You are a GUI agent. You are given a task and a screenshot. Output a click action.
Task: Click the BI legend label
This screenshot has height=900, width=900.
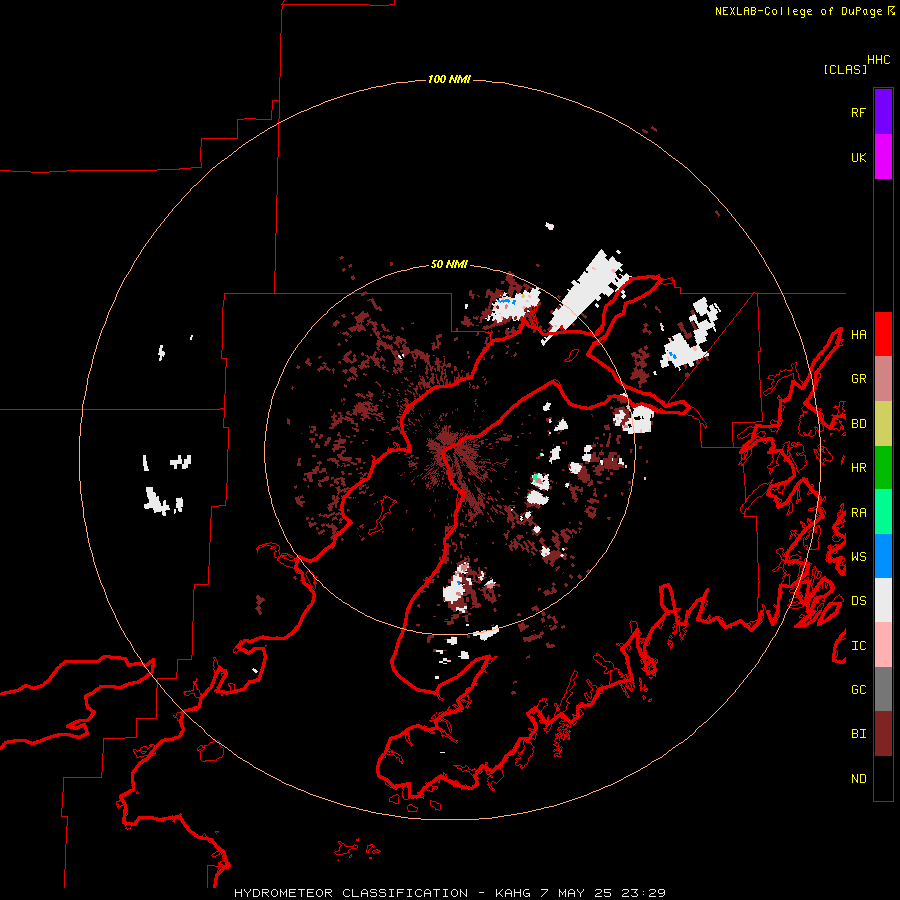[x=858, y=734]
